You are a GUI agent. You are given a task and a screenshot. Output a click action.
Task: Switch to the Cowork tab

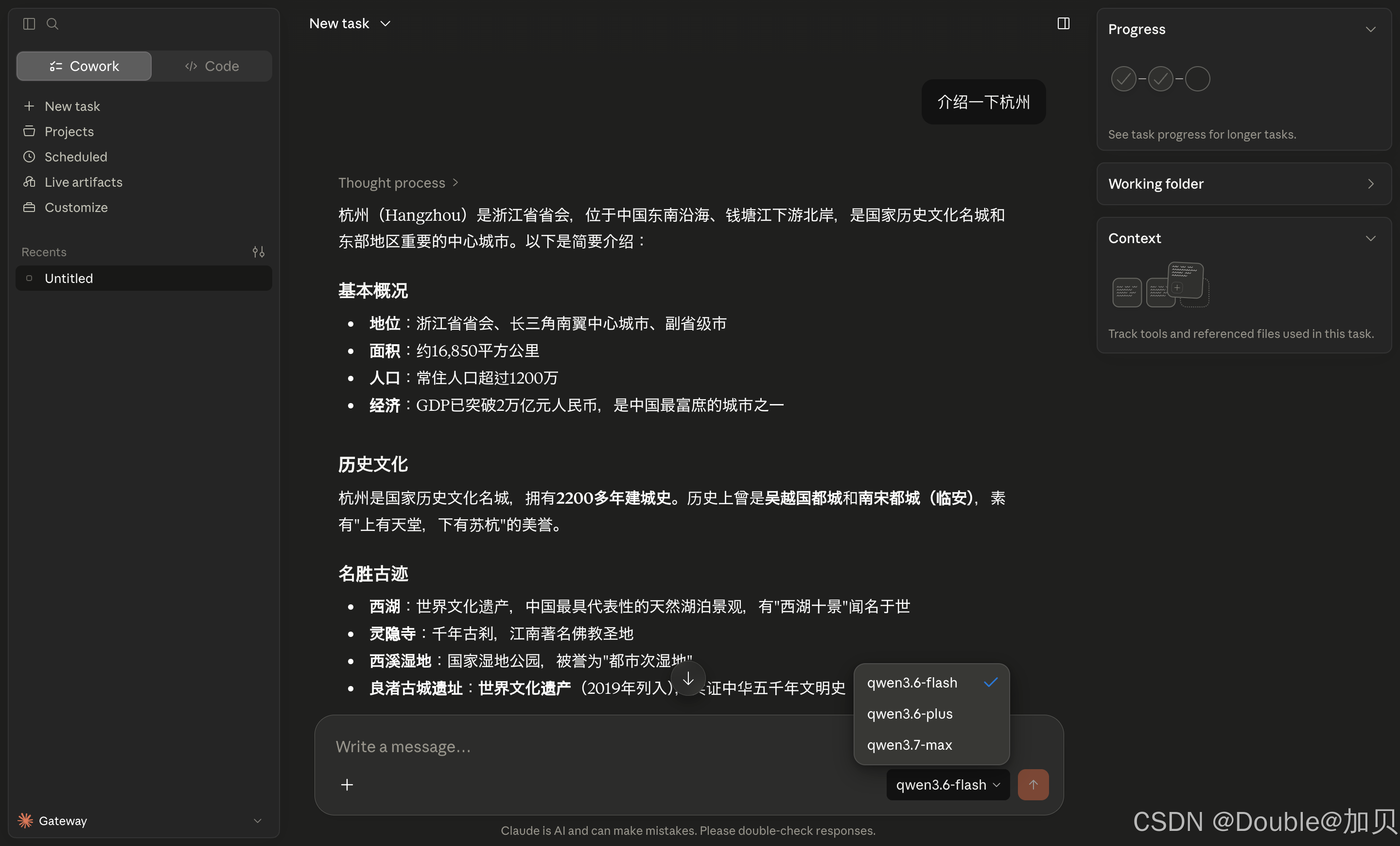point(84,66)
